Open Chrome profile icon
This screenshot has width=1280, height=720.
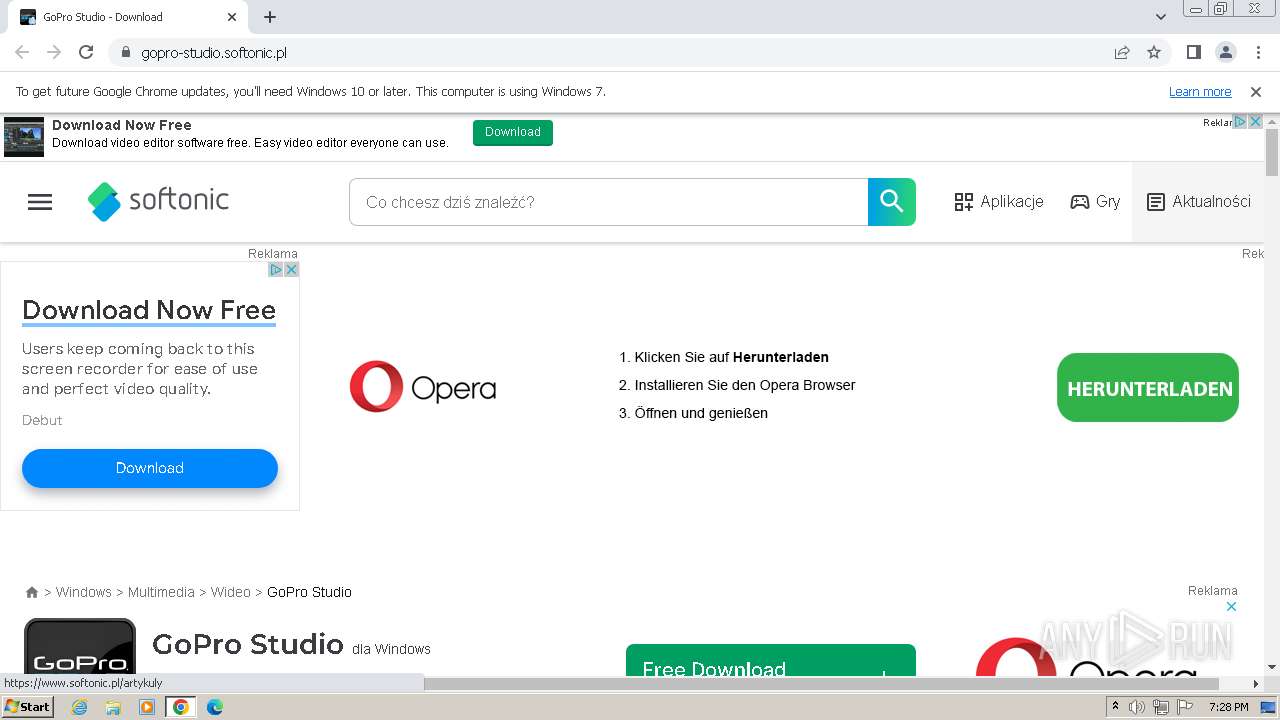click(1226, 52)
